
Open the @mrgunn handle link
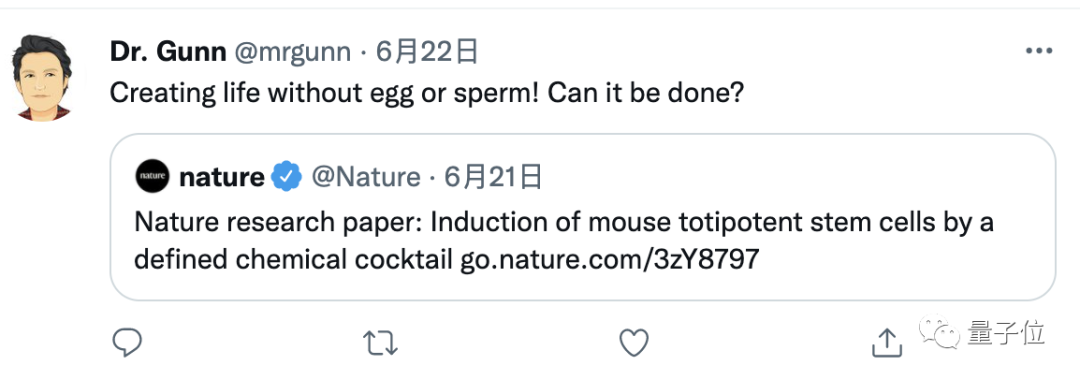click(293, 52)
